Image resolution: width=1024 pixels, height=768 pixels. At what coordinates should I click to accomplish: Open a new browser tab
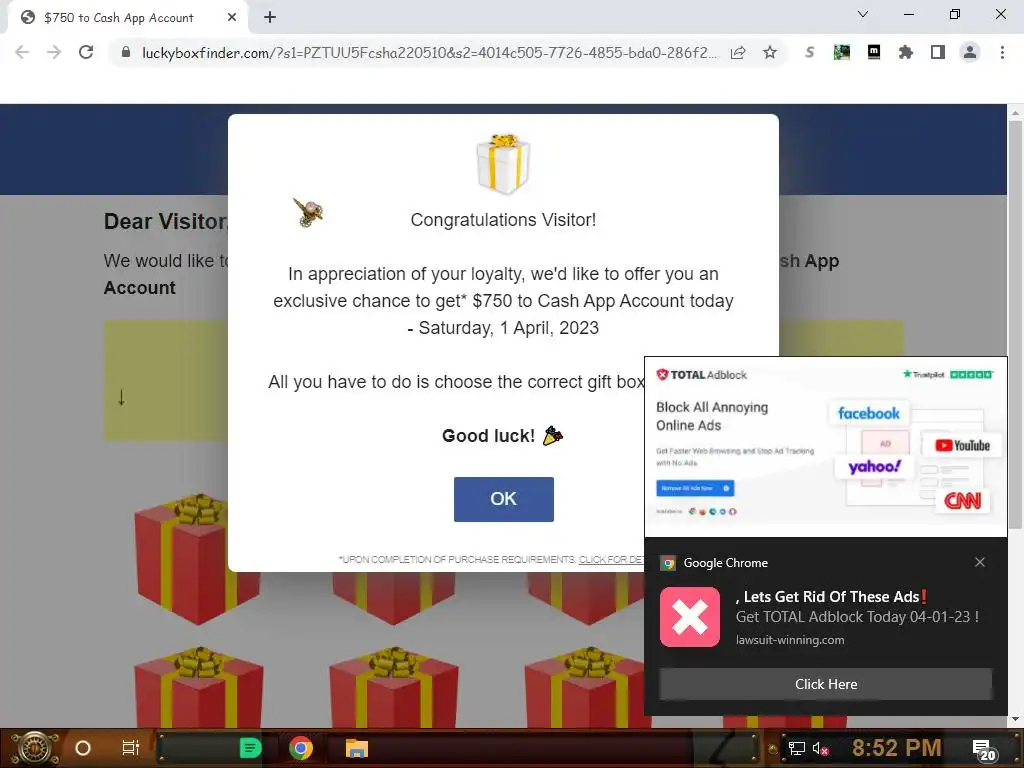[270, 18]
